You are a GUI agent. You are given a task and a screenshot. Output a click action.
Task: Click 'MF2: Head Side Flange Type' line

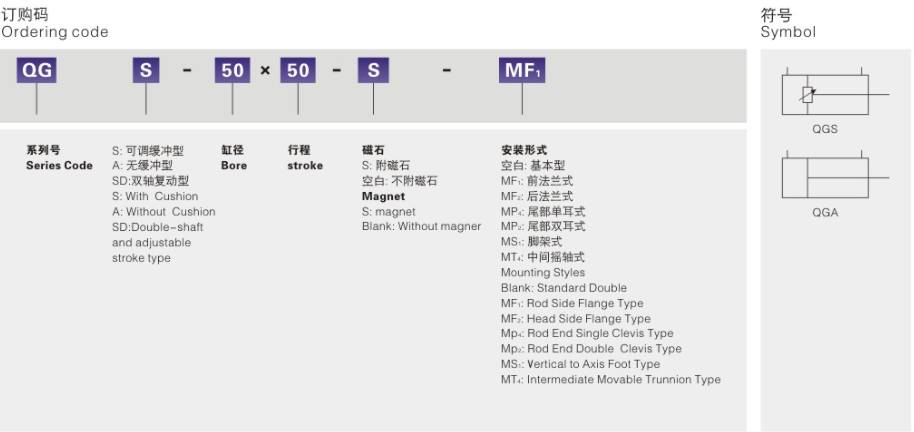point(575,319)
